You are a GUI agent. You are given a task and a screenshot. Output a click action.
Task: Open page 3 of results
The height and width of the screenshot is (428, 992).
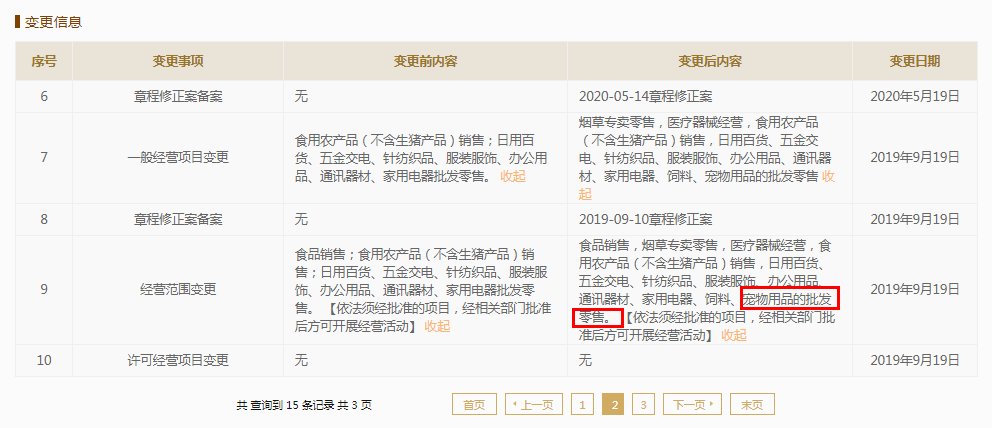pos(643,405)
